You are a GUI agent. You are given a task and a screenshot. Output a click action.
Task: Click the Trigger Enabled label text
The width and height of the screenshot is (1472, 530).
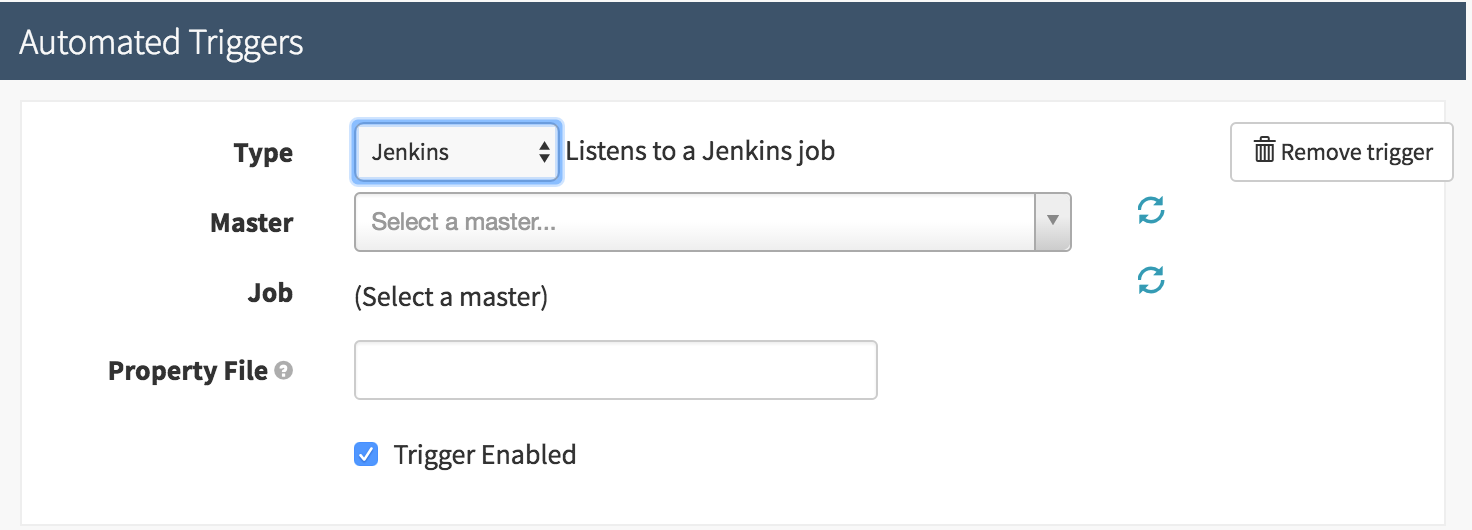(485, 455)
